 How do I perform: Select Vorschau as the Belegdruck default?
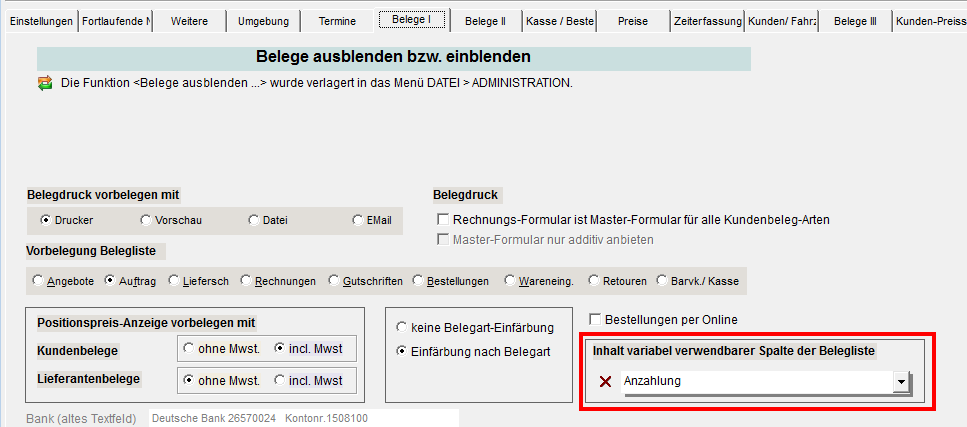(x=146, y=220)
